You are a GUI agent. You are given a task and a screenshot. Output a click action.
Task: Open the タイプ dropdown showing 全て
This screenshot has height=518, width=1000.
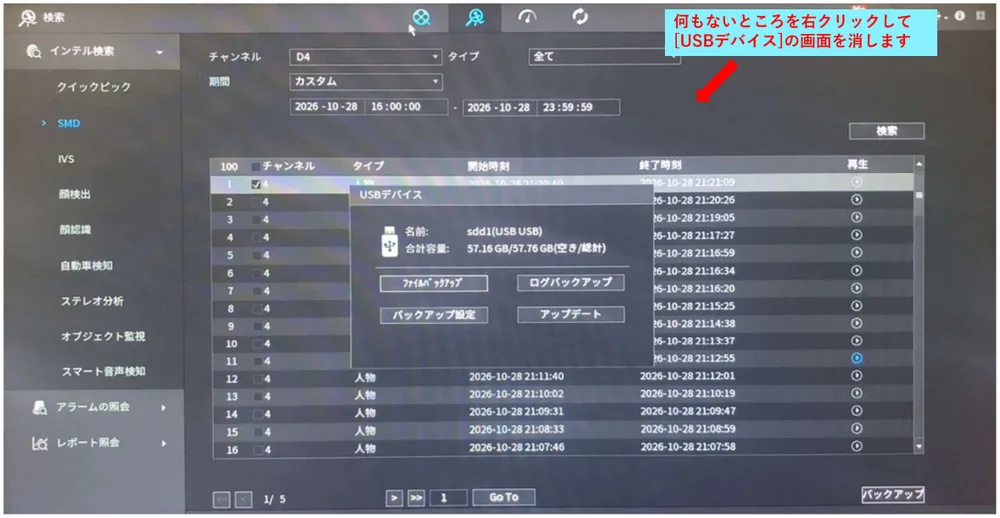(605, 57)
